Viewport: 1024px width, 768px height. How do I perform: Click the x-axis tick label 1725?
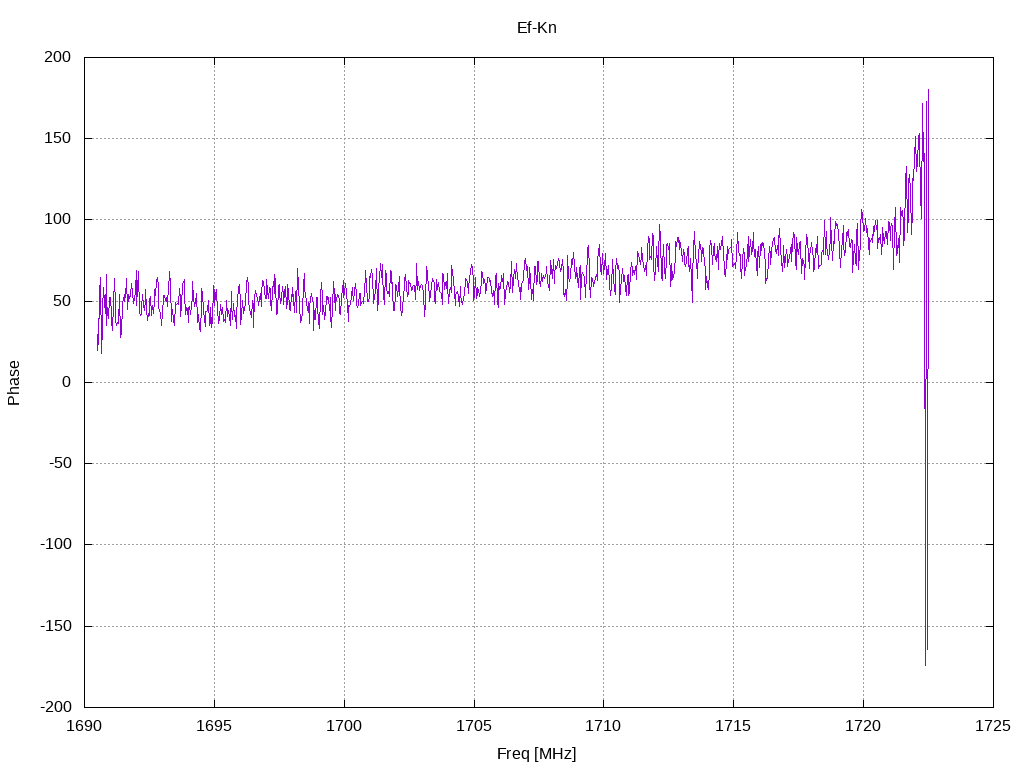993,726
